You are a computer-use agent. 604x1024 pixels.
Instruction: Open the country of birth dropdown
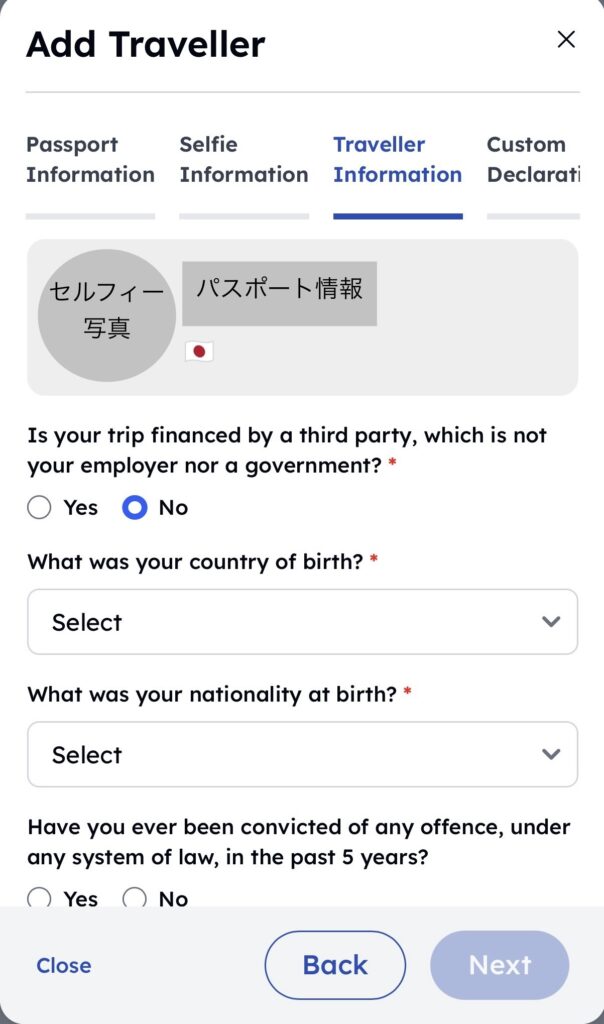coord(302,622)
